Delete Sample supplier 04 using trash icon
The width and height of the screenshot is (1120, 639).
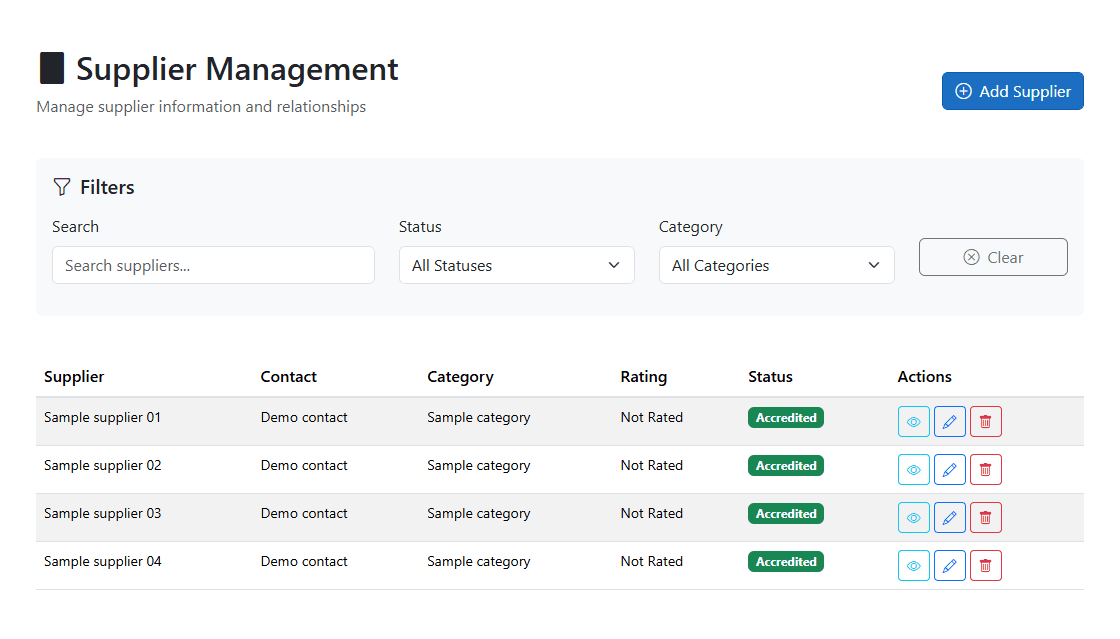click(986, 565)
